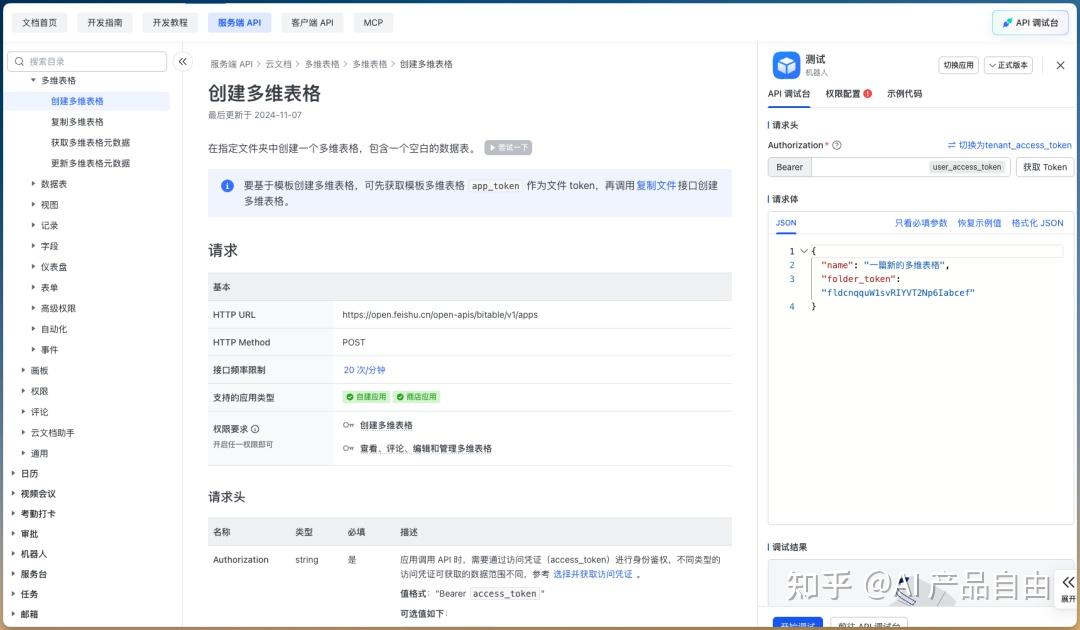Open the MCP top tab
Viewport: 1080px width, 630px height.
[373, 23]
